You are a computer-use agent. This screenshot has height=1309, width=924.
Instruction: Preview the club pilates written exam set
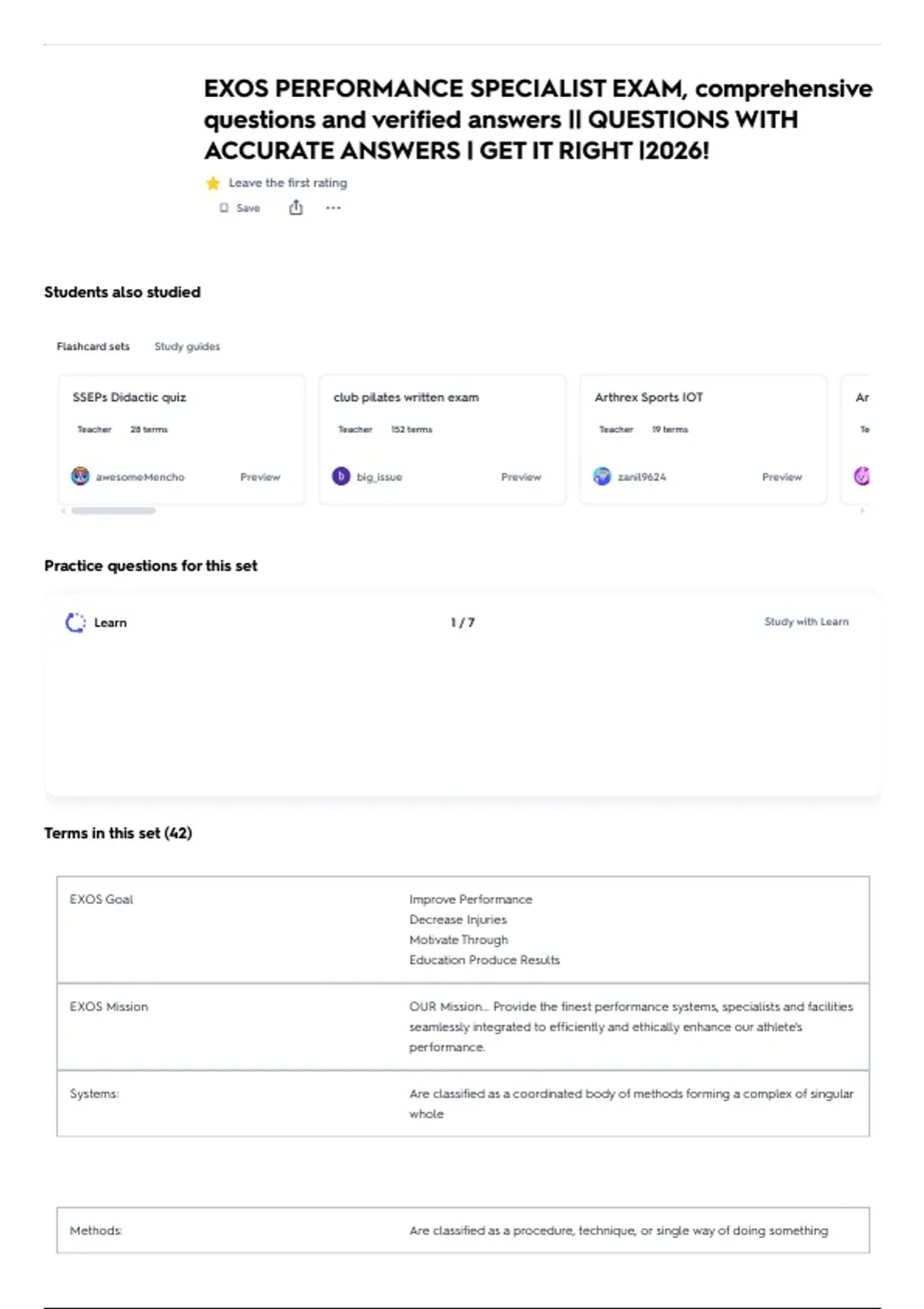coord(521,477)
